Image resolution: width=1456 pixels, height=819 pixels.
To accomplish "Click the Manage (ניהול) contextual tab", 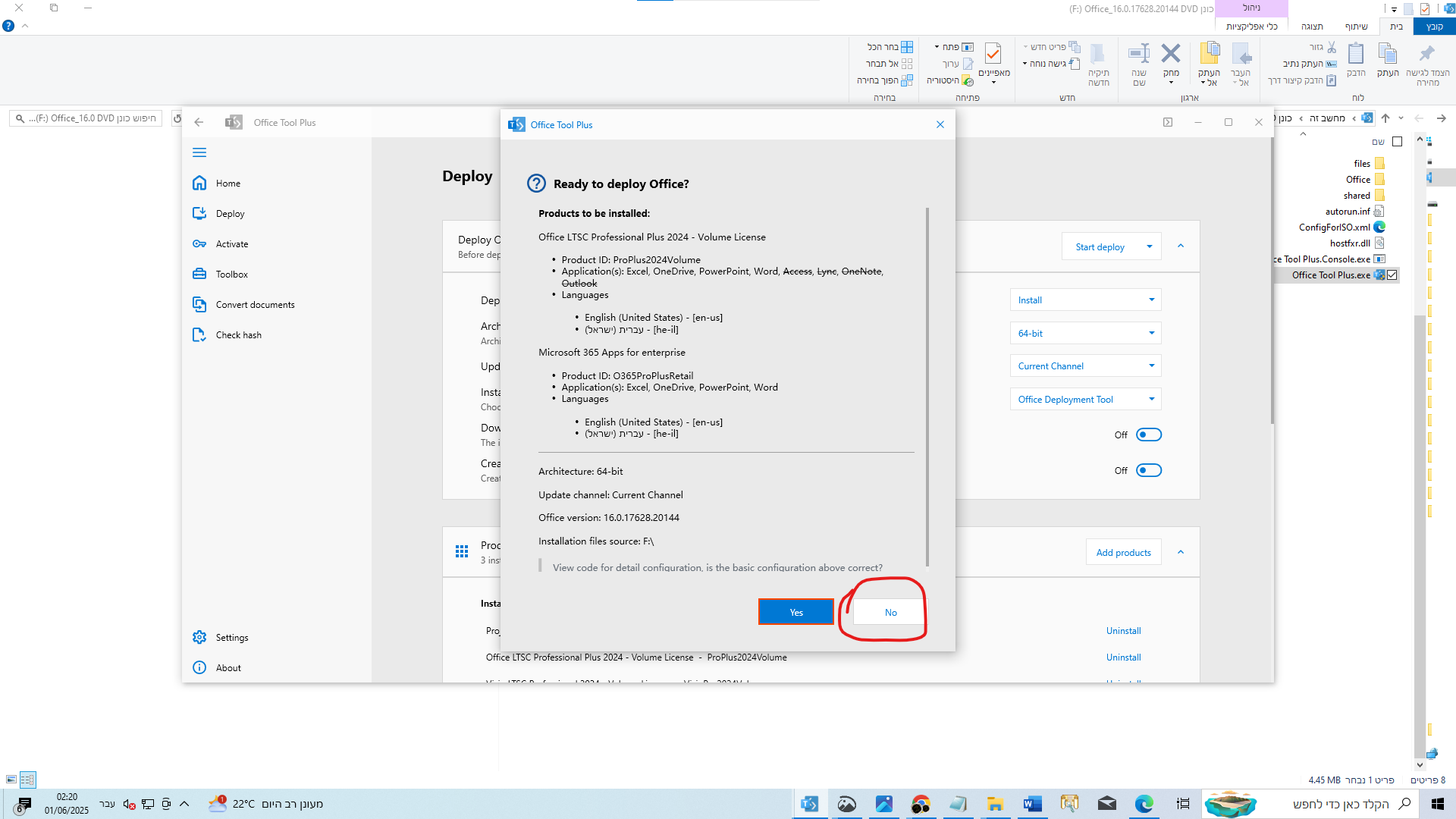I will pos(1251,8).
